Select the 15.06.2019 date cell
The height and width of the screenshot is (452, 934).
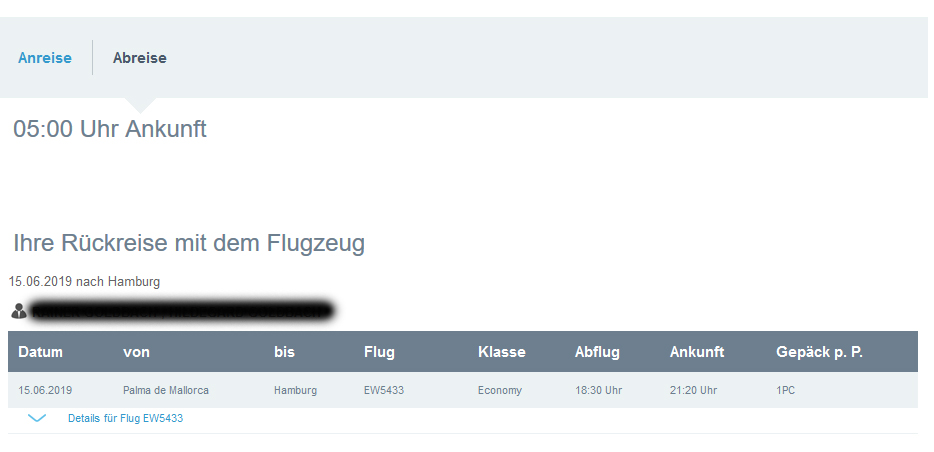(x=45, y=390)
